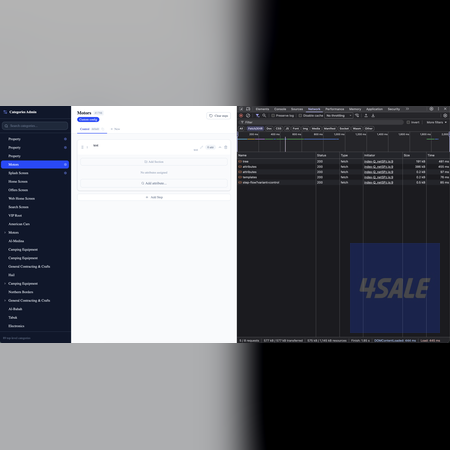Click the inspect element picker icon in DevTools

point(241,109)
